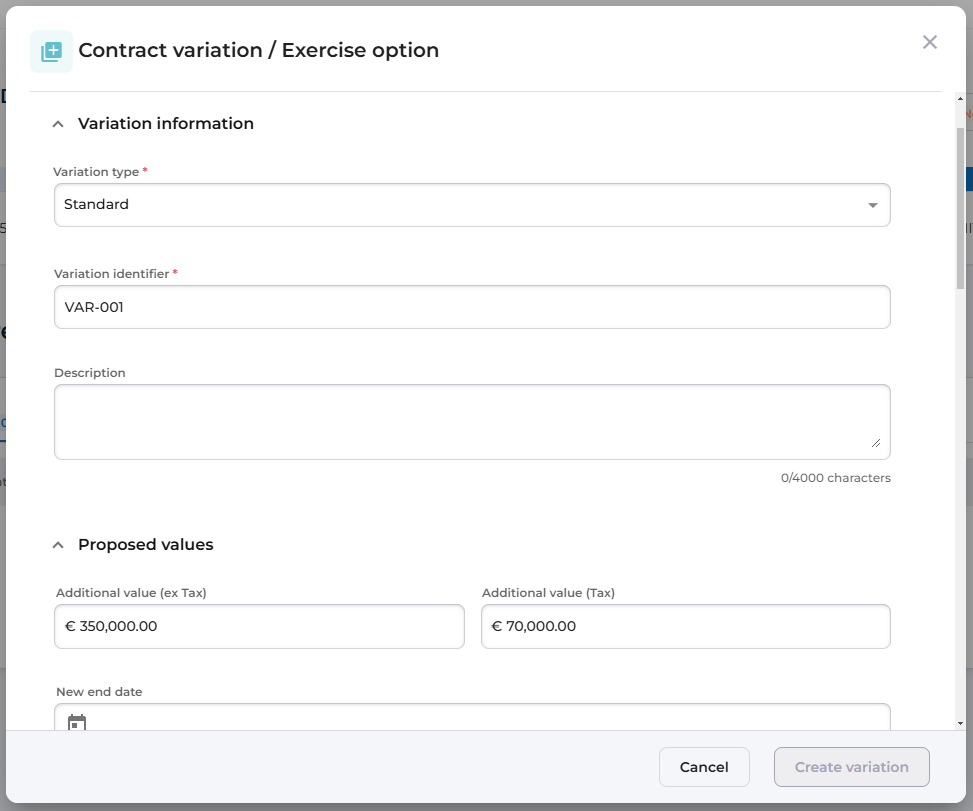Click the contract variation header icon

tap(51, 51)
